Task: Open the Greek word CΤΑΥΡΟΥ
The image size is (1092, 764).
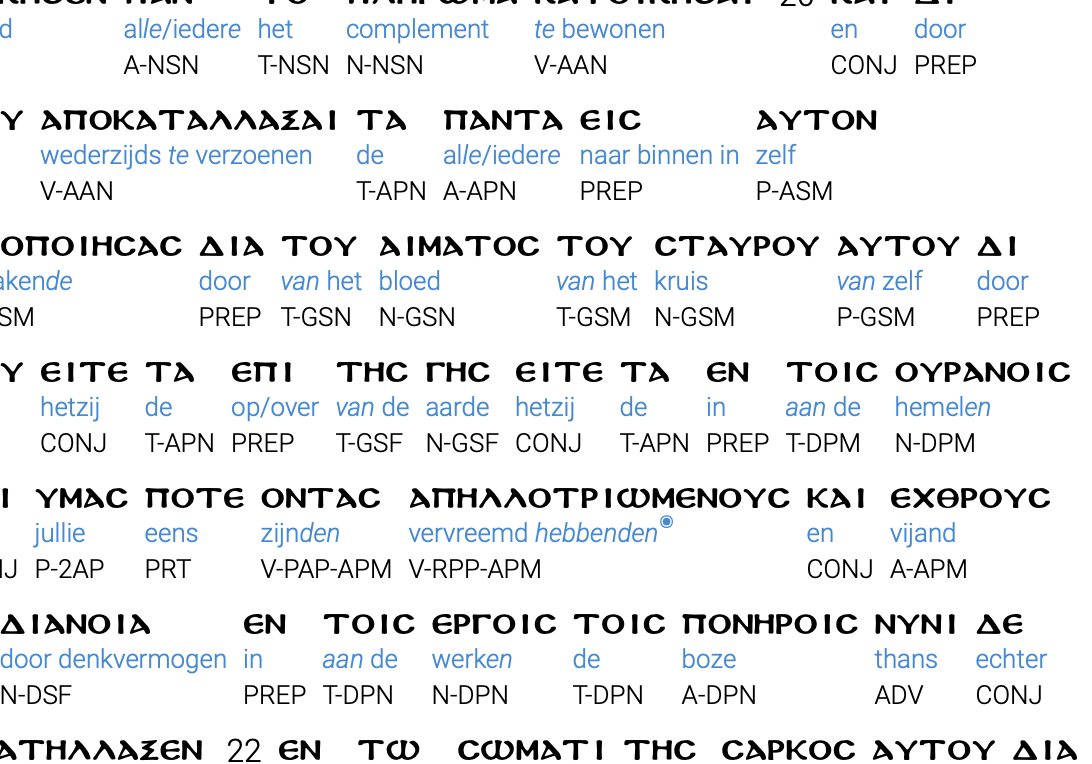Action: pyautogui.click(x=736, y=247)
